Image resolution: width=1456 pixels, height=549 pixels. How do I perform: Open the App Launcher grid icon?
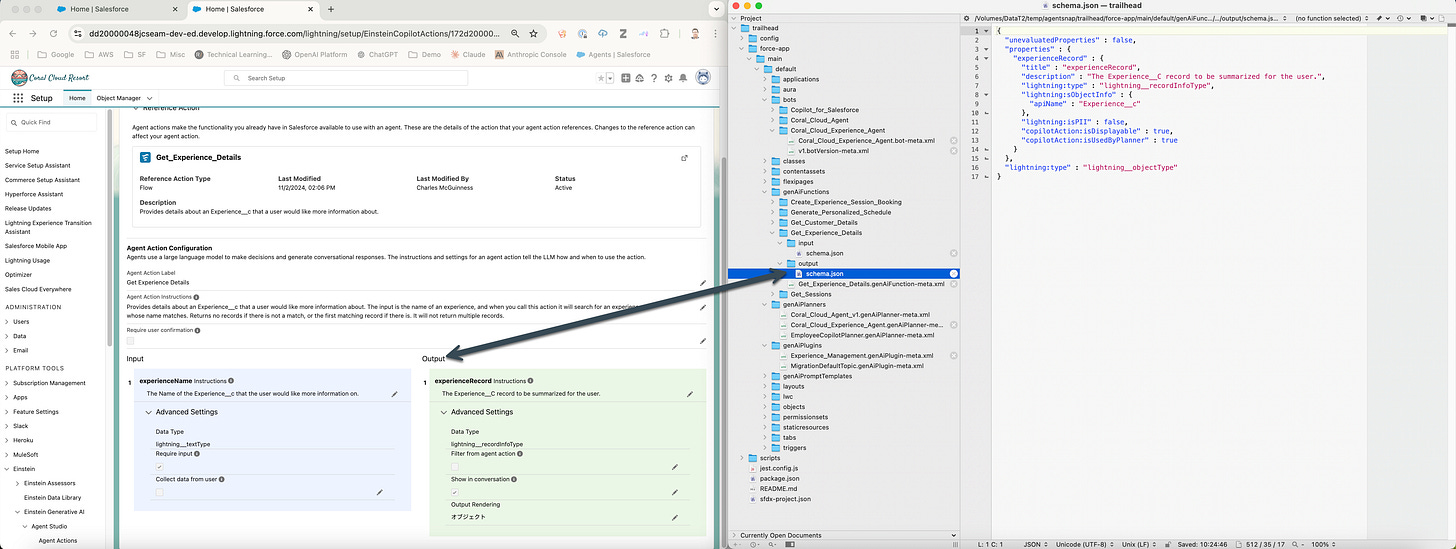pyautogui.click(x=18, y=98)
